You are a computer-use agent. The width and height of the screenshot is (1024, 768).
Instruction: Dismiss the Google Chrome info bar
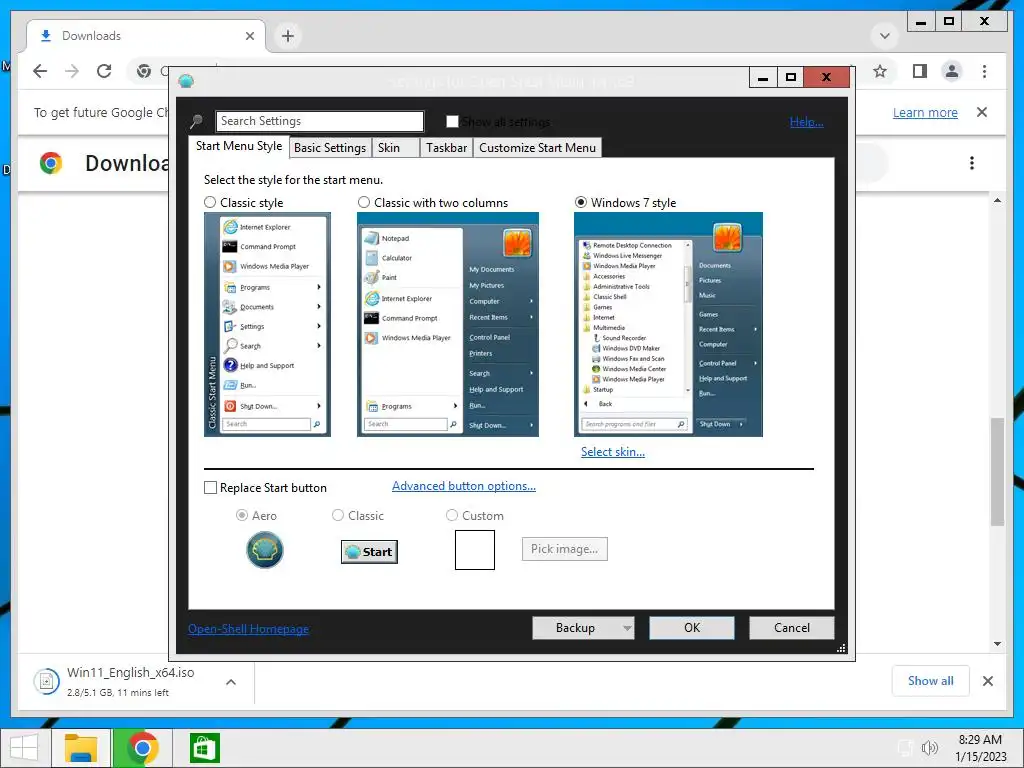click(982, 112)
